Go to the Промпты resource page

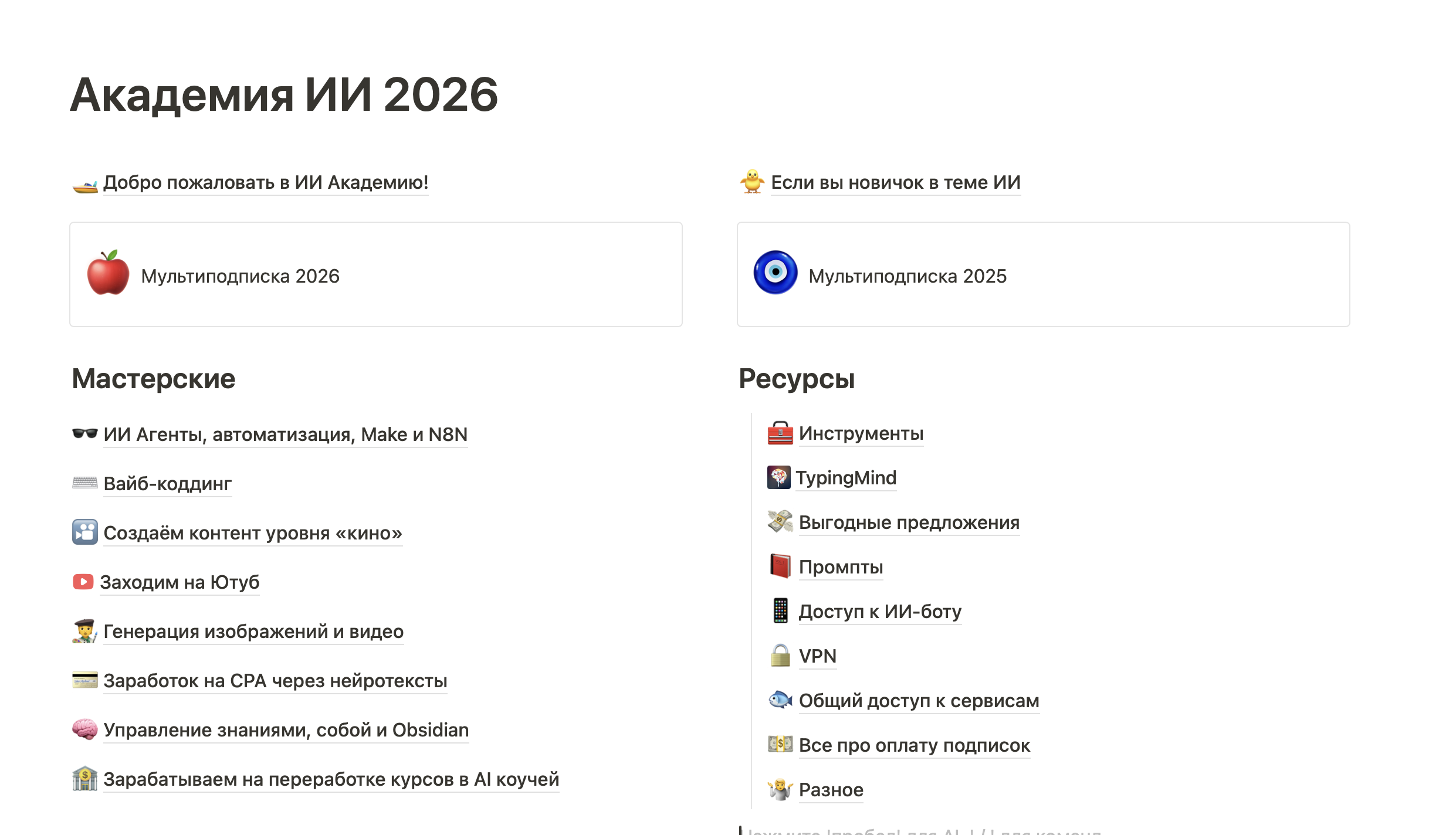(x=840, y=567)
